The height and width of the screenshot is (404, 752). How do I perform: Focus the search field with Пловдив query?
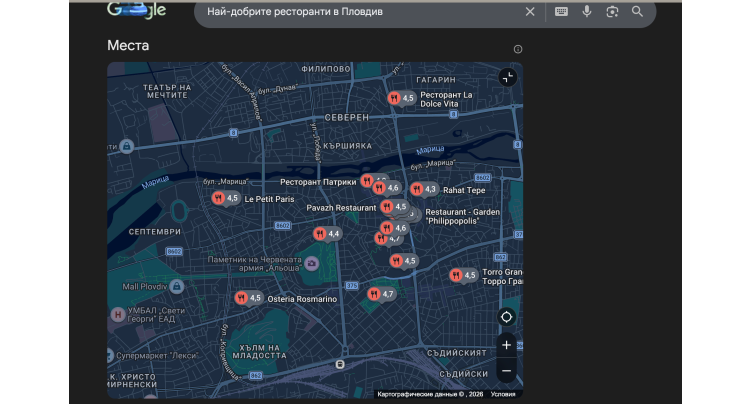[x=360, y=12]
